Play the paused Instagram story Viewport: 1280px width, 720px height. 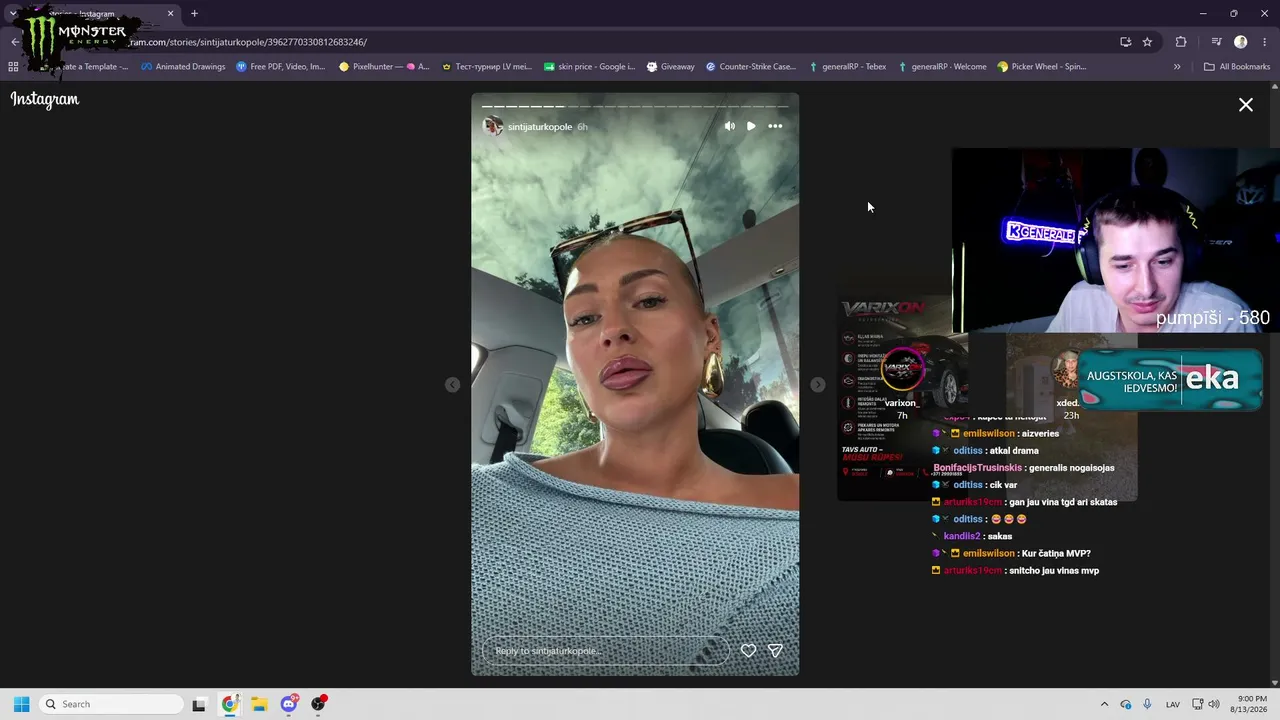(751, 126)
